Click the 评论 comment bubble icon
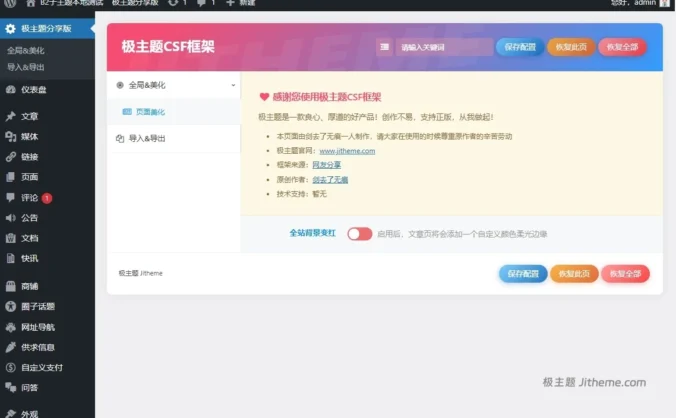676x418 pixels. coord(10,197)
